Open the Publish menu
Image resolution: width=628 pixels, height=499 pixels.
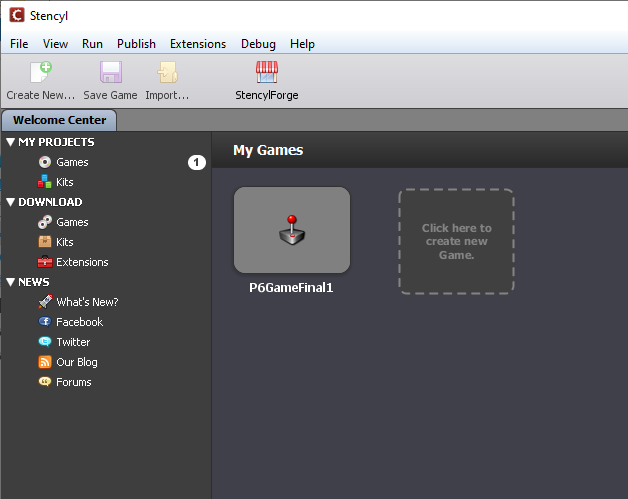136,44
